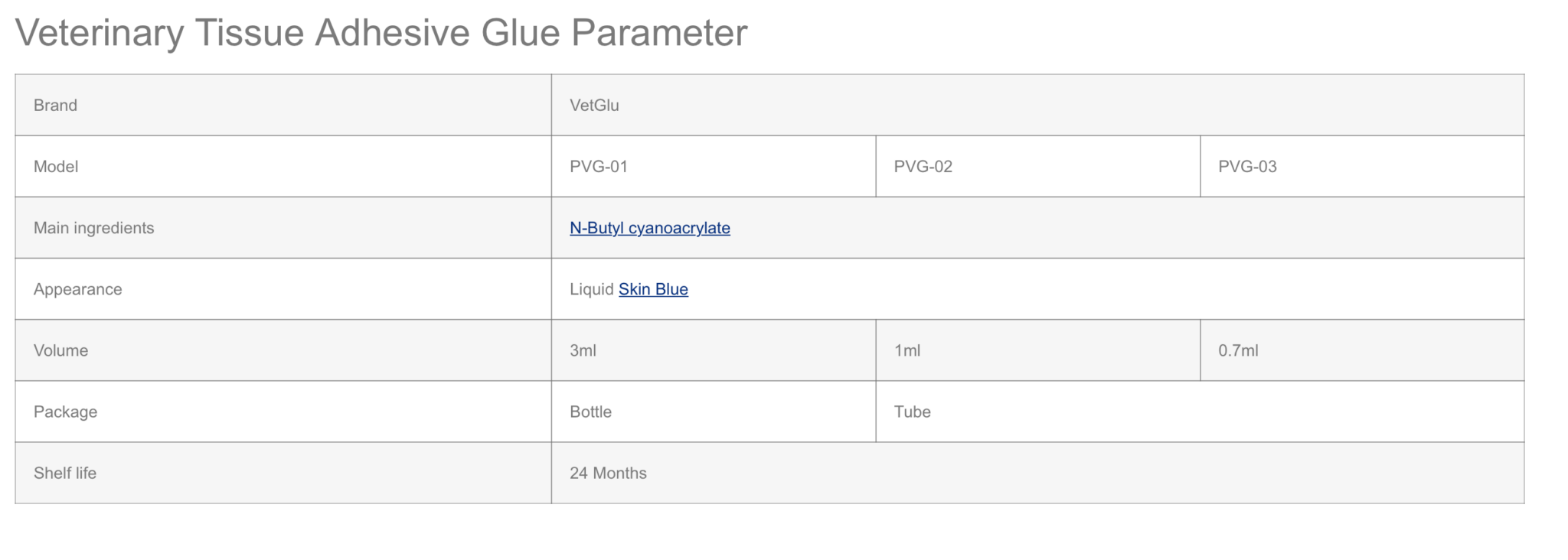Viewport: 1568px width, 560px height.
Task: Select the Tube package cell
Action: pos(912,412)
